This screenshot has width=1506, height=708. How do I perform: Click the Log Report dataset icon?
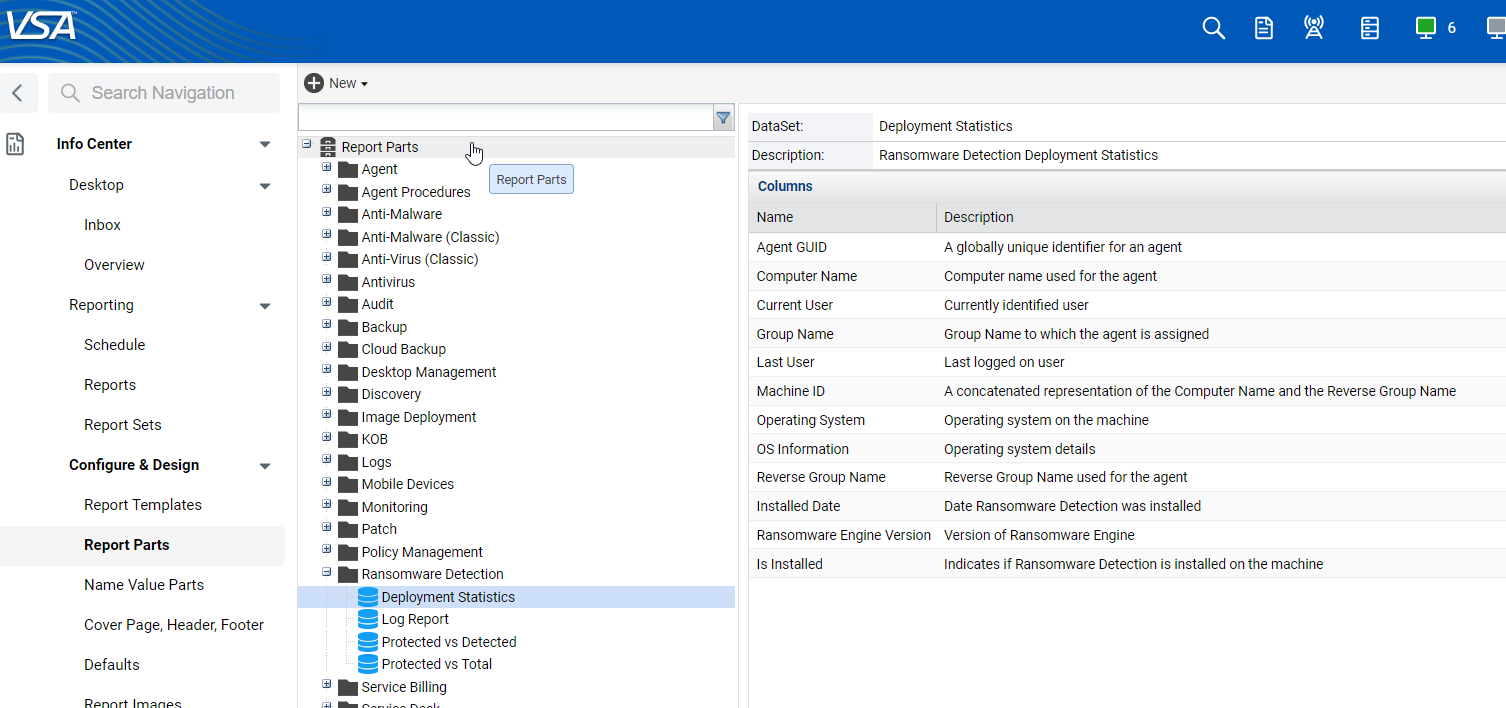pyautogui.click(x=368, y=619)
